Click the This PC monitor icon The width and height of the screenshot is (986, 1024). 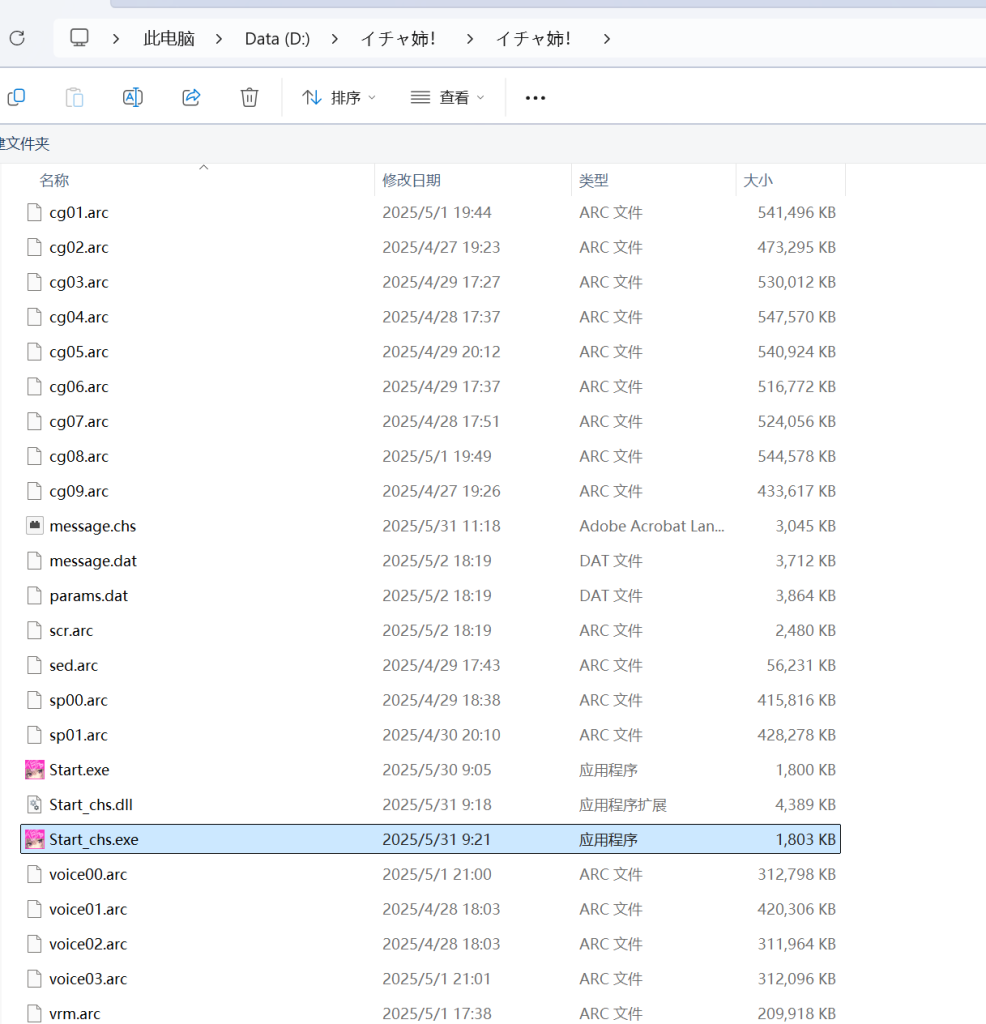[80, 39]
